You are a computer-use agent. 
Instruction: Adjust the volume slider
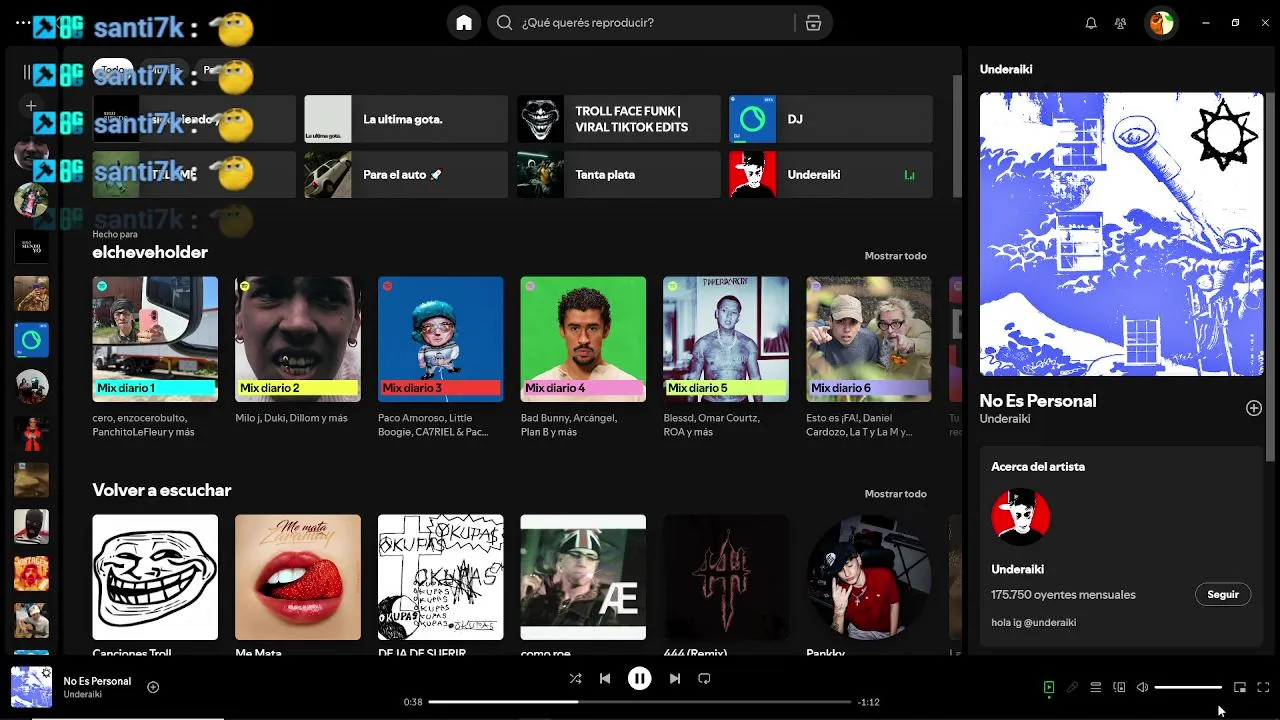(1188, 687)
